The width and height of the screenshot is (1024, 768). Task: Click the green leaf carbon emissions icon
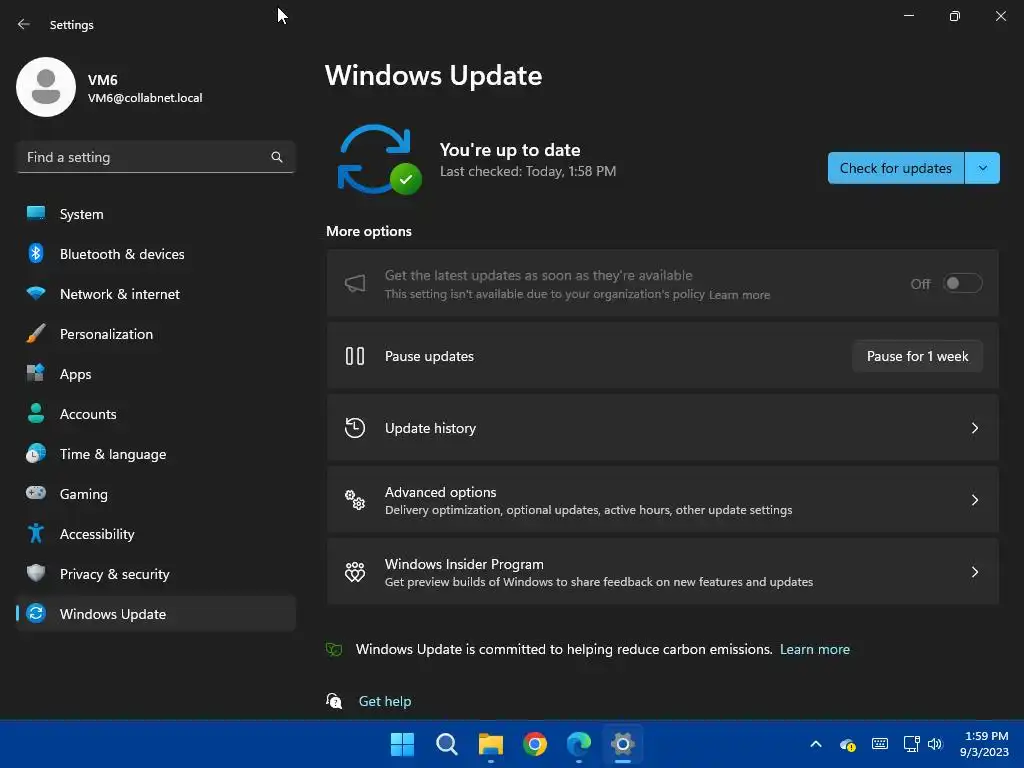[x=334, y=649]
